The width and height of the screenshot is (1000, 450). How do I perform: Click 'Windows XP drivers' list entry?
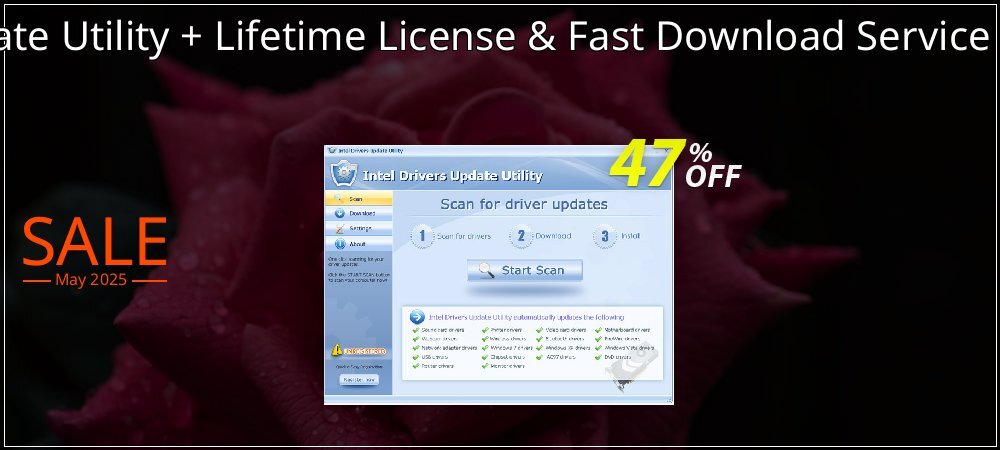coord(567,348)
